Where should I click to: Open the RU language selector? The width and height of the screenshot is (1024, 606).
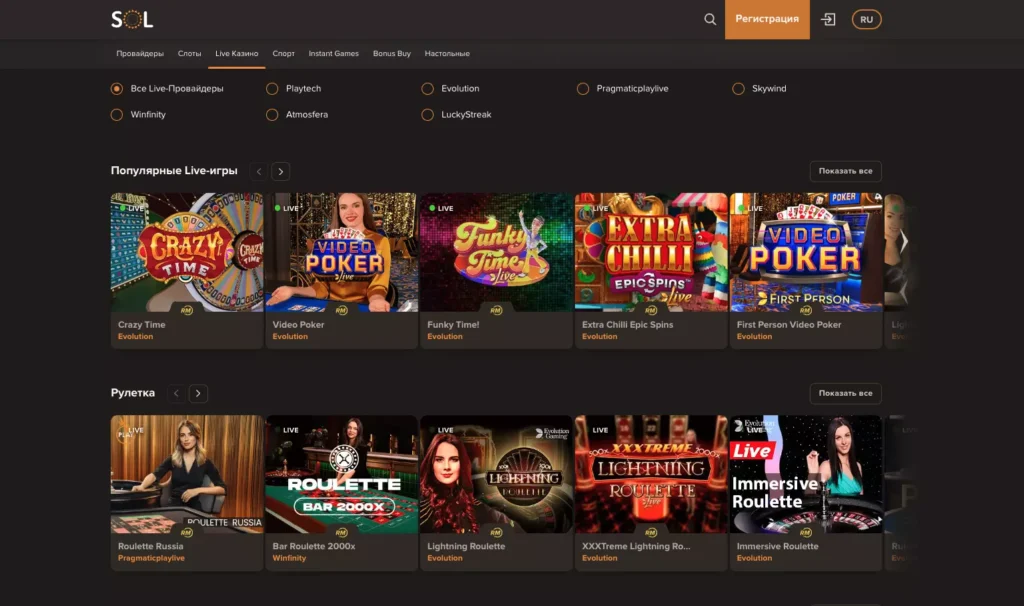(x=866, y=19)
